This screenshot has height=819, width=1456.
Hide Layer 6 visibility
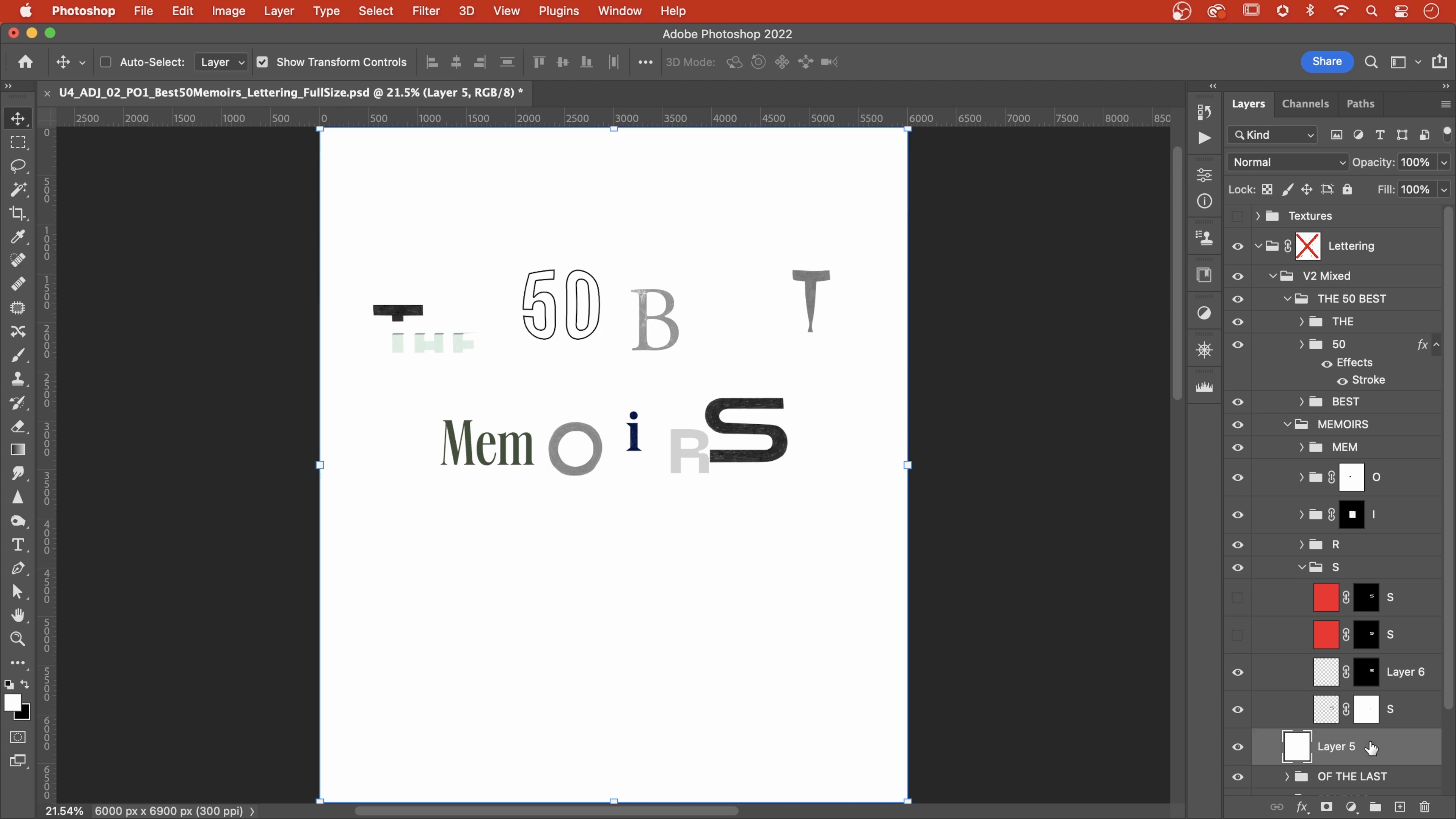(1238, 672)
